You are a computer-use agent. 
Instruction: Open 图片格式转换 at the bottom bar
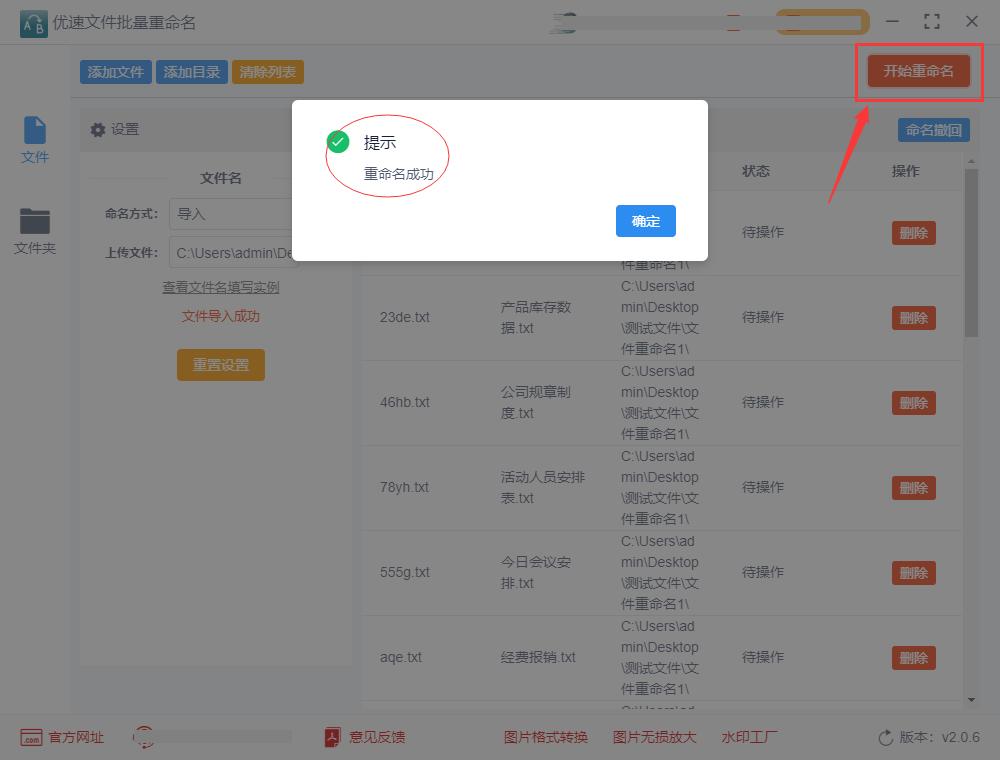pos(547,737)
